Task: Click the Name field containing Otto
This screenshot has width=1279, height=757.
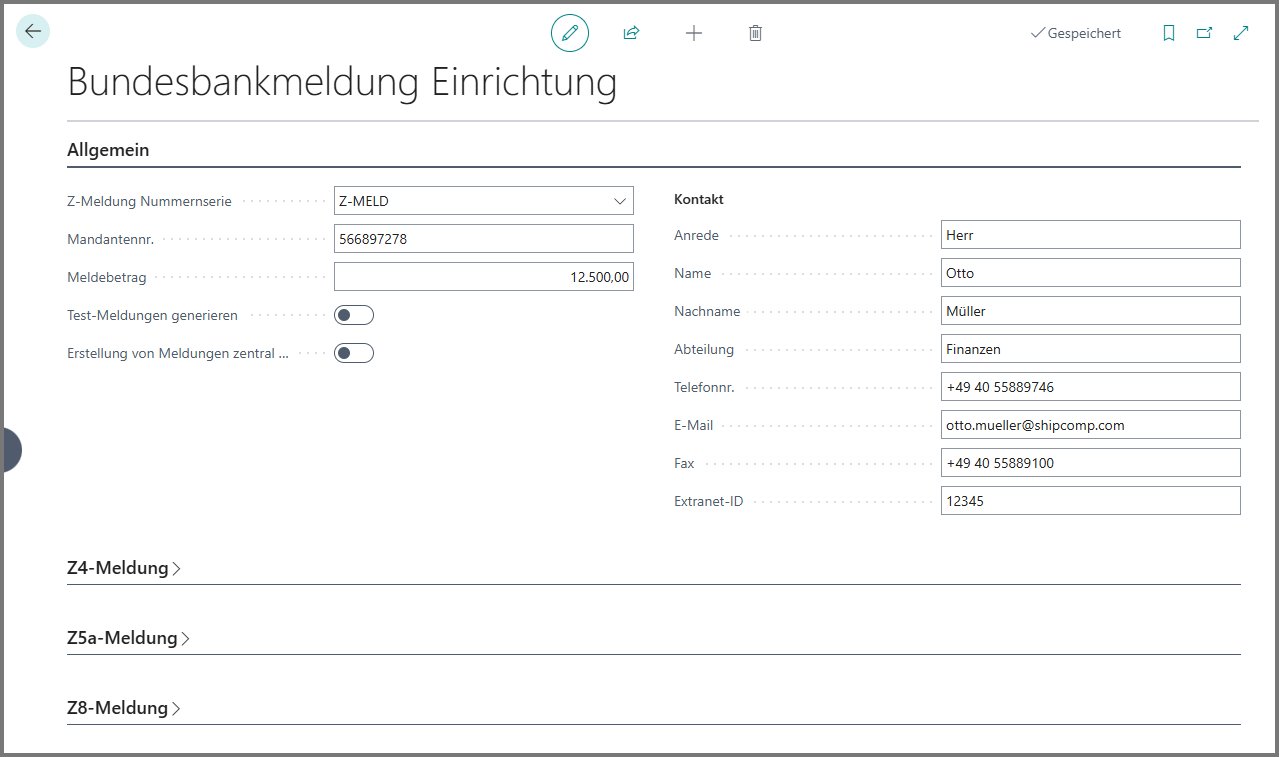Action: pyautogui.click(x=1090, y=273)
